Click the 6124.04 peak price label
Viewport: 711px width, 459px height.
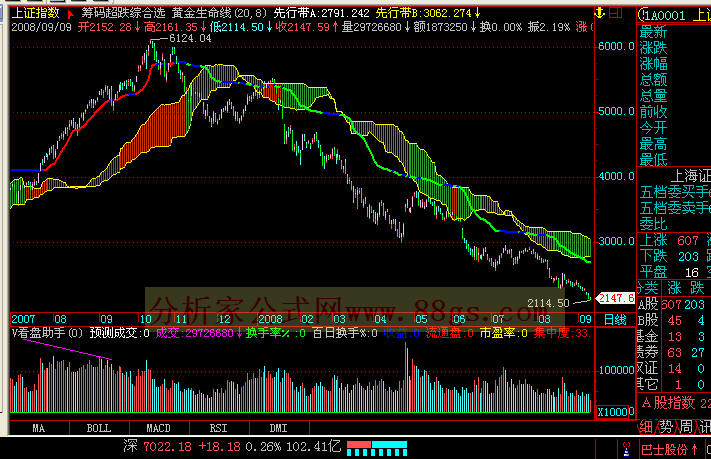tap(190, 39)
